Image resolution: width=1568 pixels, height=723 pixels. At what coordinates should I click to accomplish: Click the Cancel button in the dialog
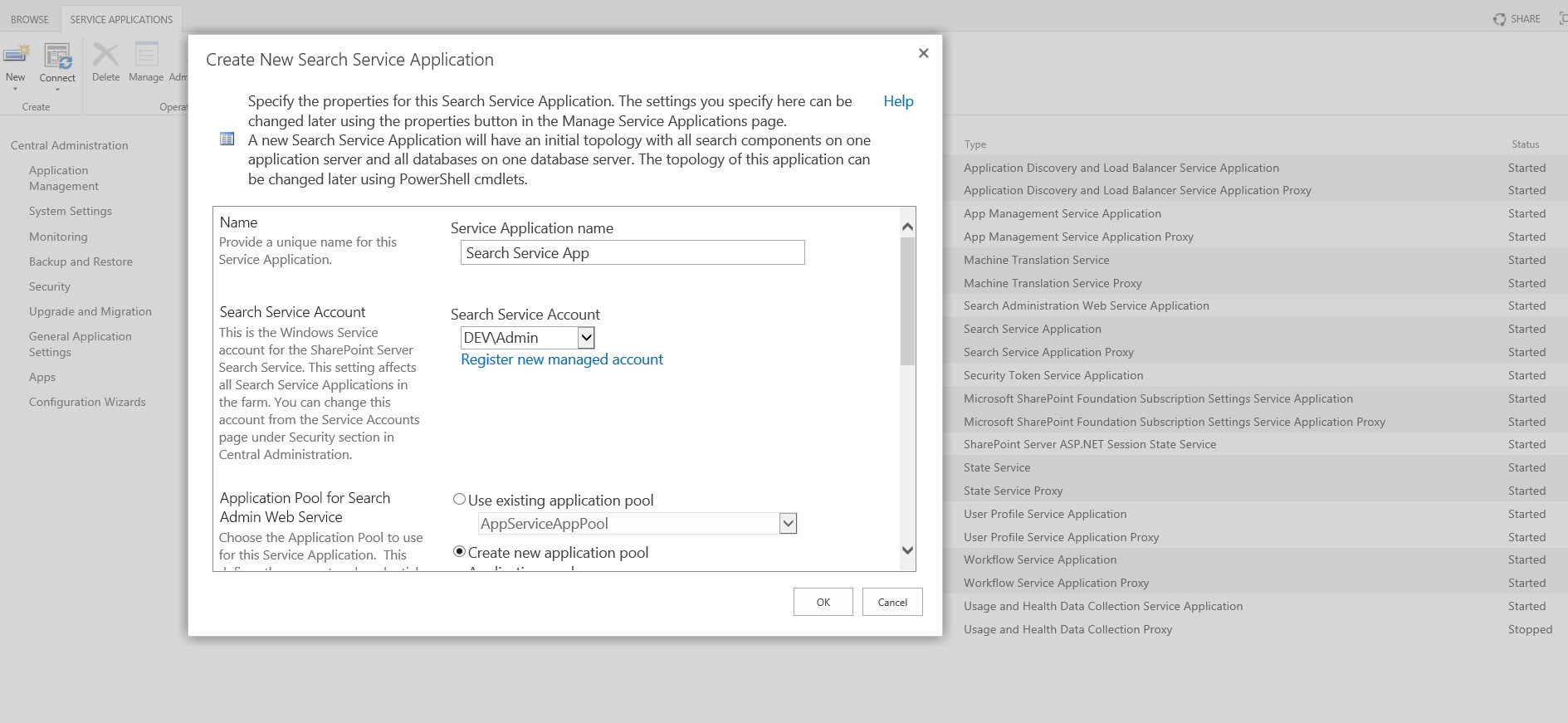[892, 602]
